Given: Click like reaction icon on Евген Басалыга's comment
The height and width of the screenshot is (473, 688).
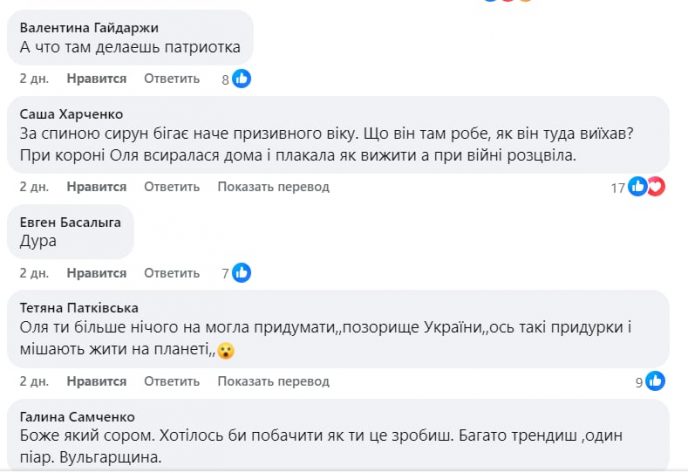Looking at the screenshot, I should [x=241, y=272].
